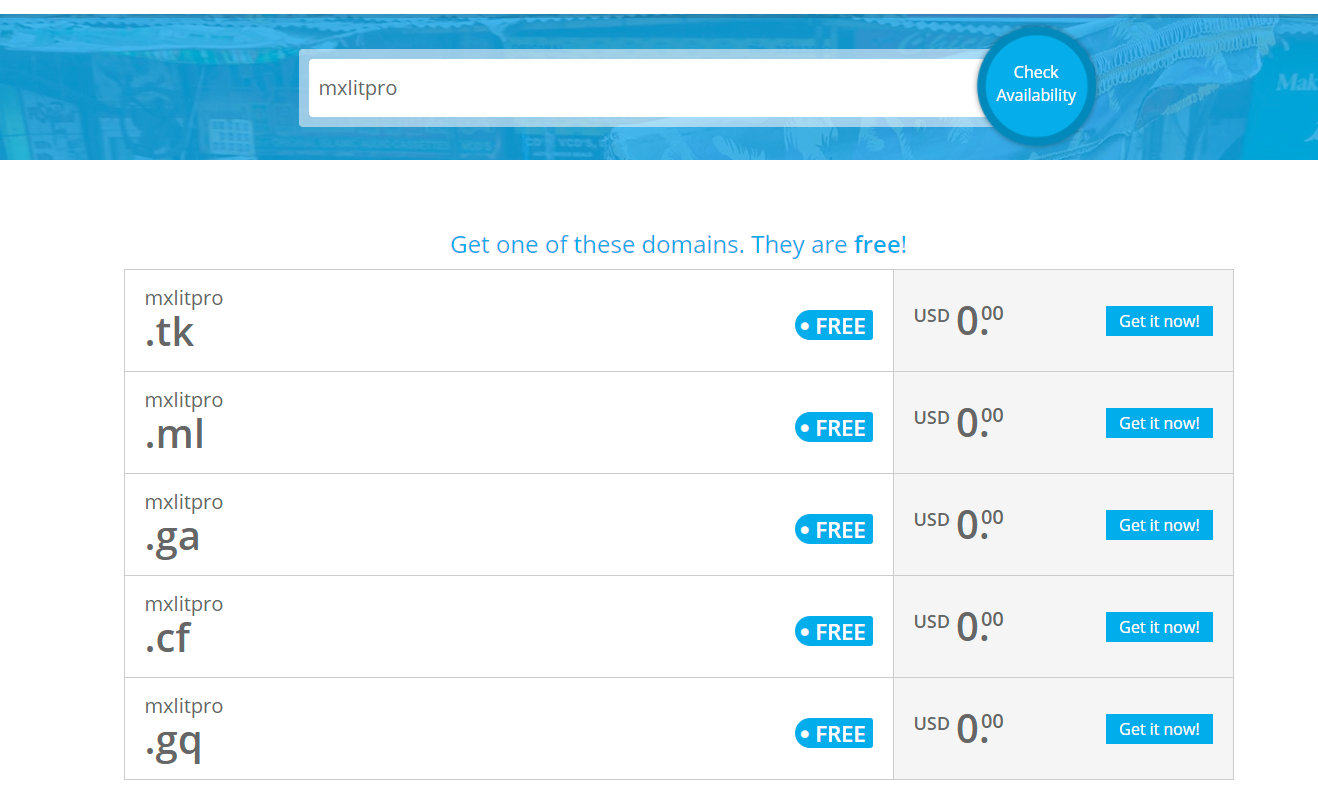The image size is (1318, 799).
Task: Click the USD 0.00 price for .tk
Action: (x=958, y=321)
